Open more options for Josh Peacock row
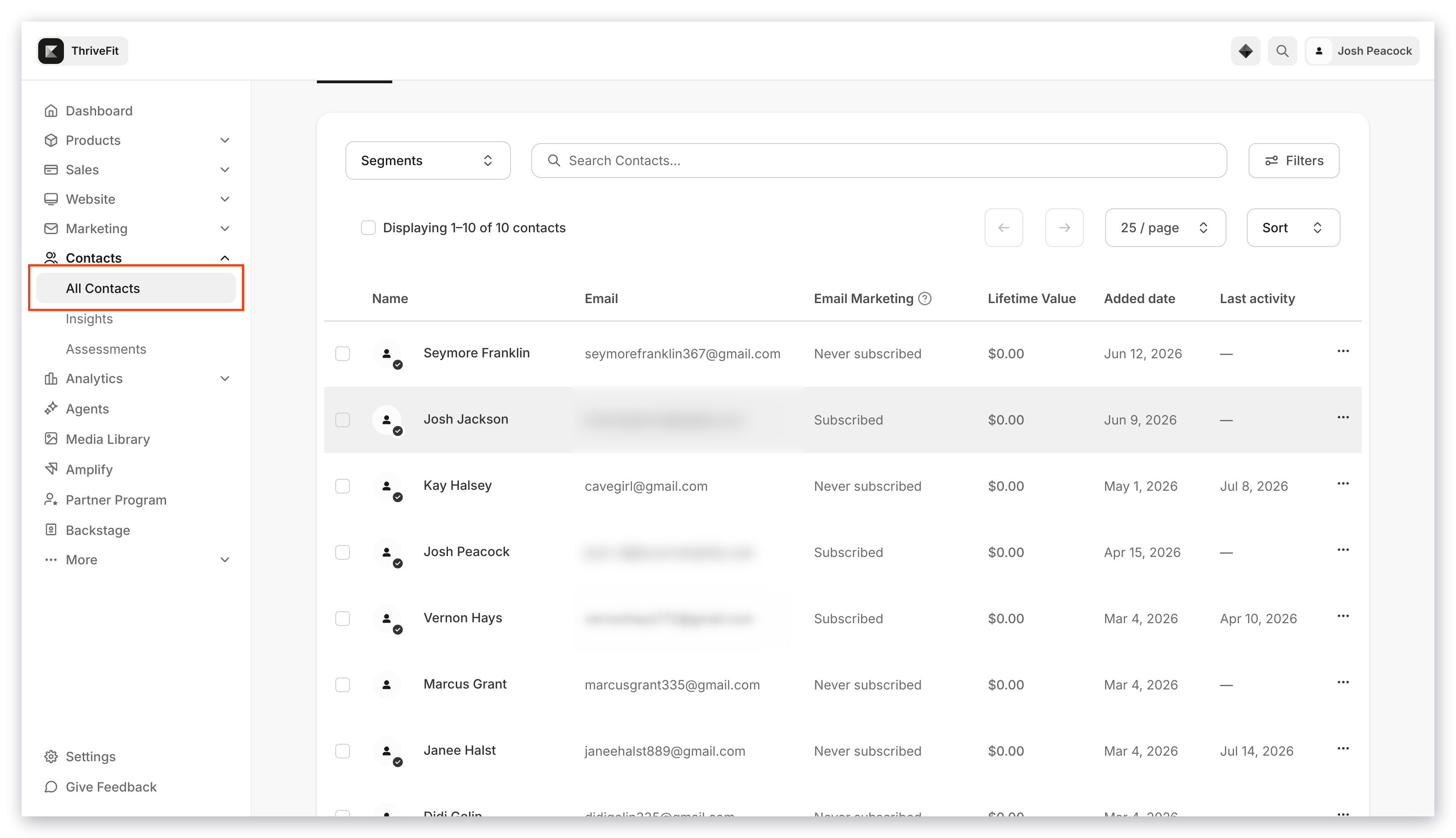The height and width of the screenshot is (838, 1456). pos(1342,550)
